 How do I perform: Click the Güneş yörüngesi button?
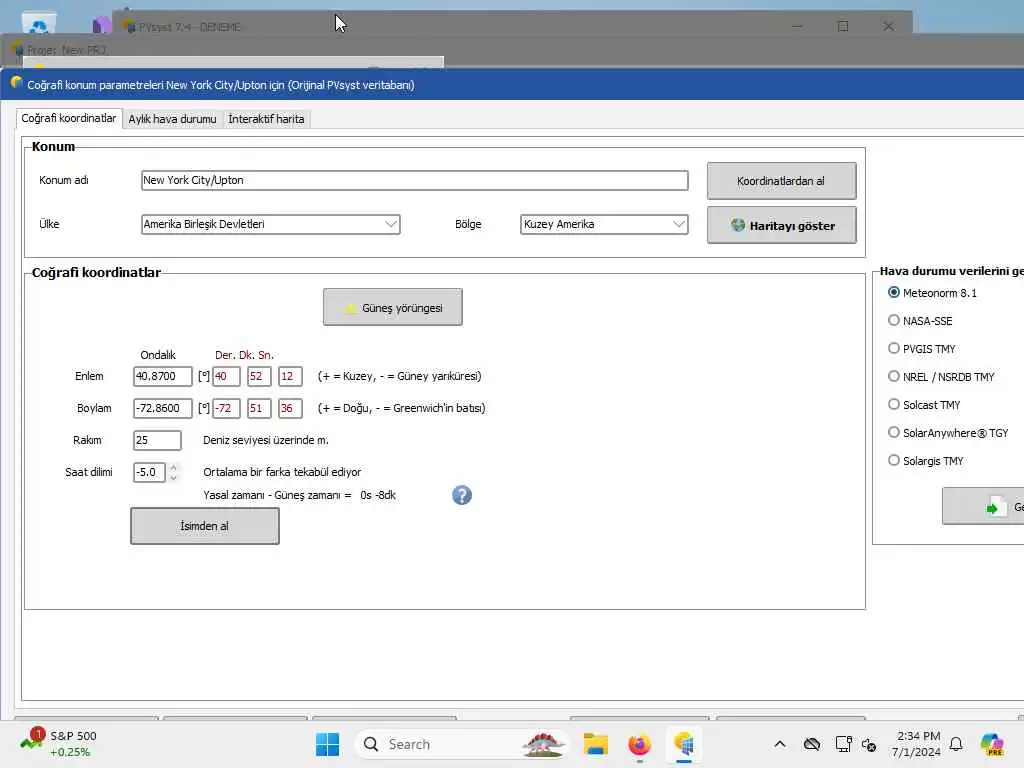point(392,307)
